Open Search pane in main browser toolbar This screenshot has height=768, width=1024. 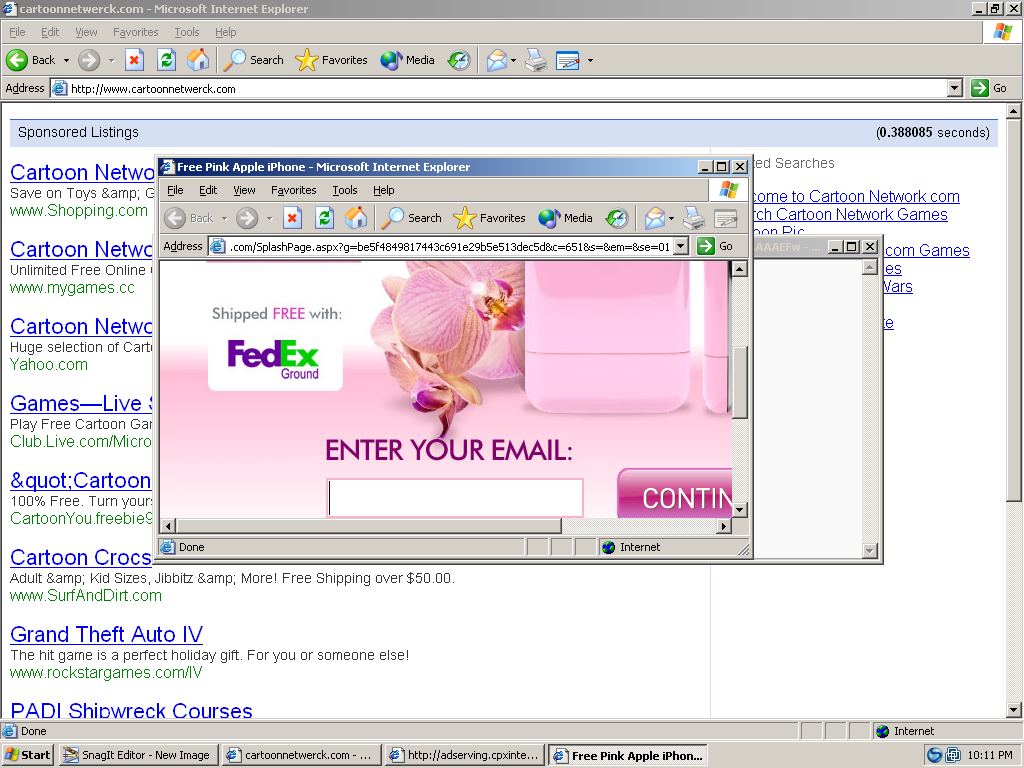tap(253, 60)
